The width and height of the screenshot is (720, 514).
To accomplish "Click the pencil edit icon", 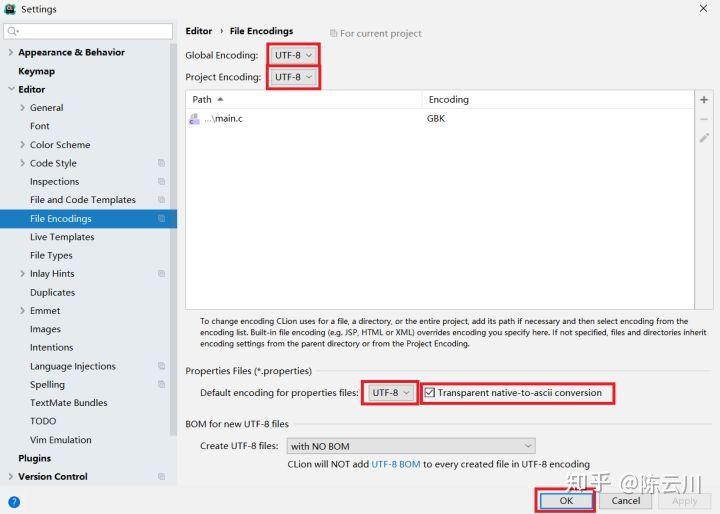I will 704,138.
